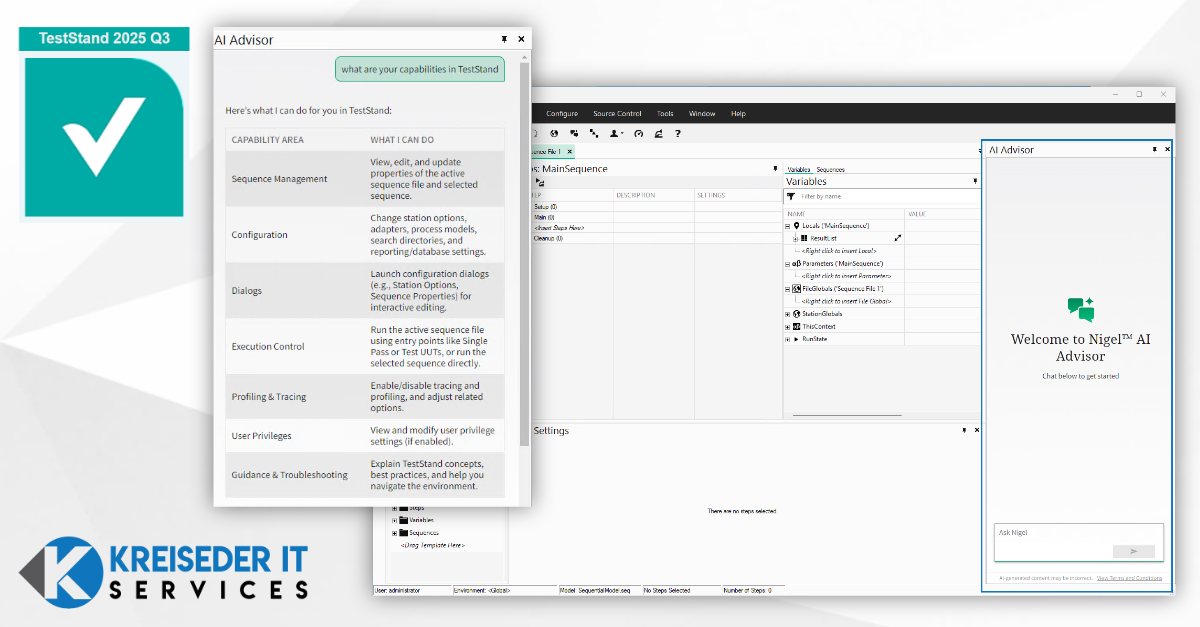1200x627 pixels.
Task: Close the docked AI Advisor pane on the right
Action: (1167, 149)
